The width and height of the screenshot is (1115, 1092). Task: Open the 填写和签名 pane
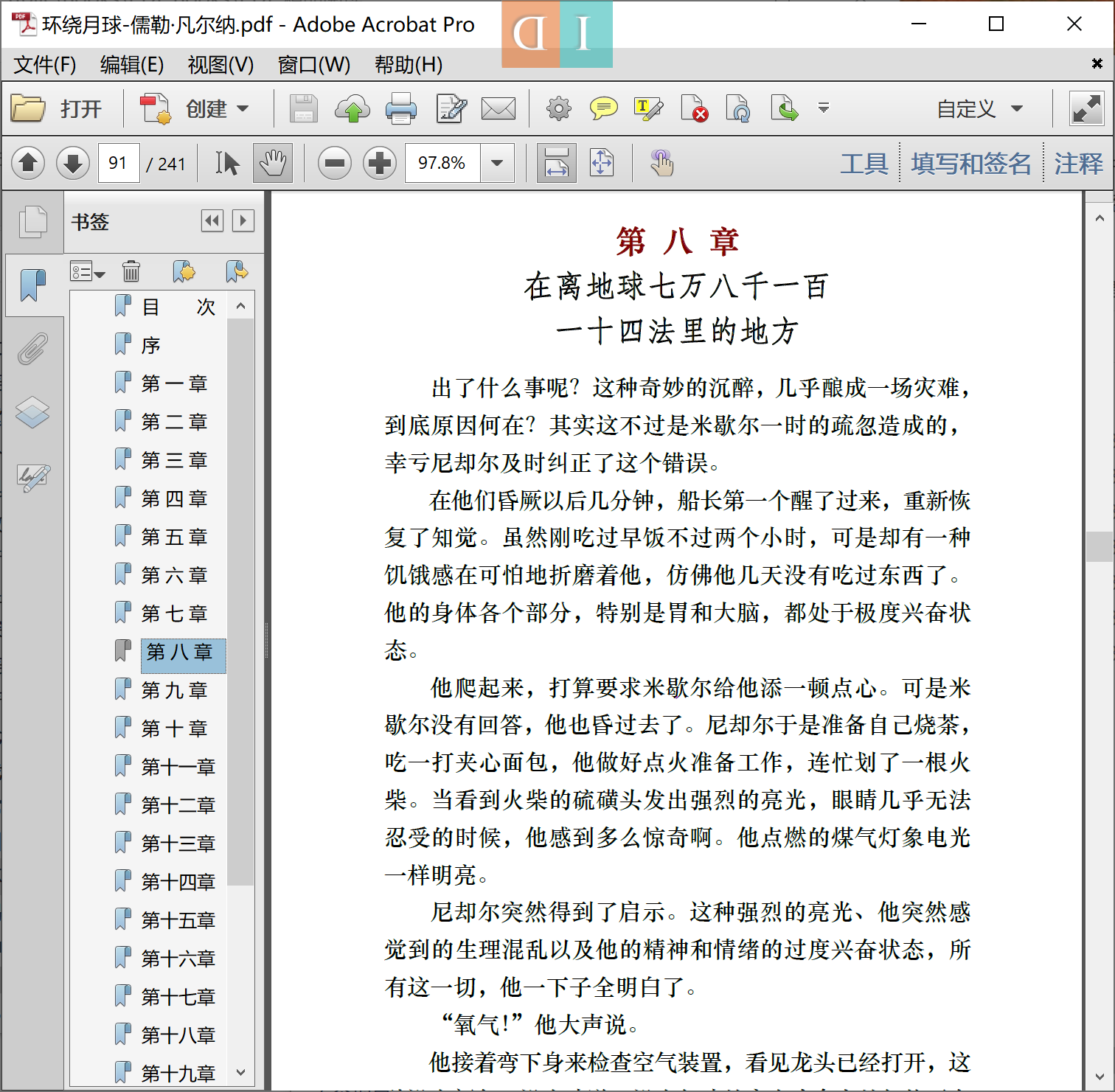[x=971, y=164]
